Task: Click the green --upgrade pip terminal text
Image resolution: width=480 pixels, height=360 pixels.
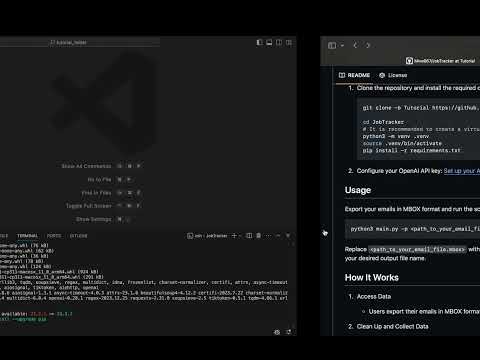Action: pos(29,319)
